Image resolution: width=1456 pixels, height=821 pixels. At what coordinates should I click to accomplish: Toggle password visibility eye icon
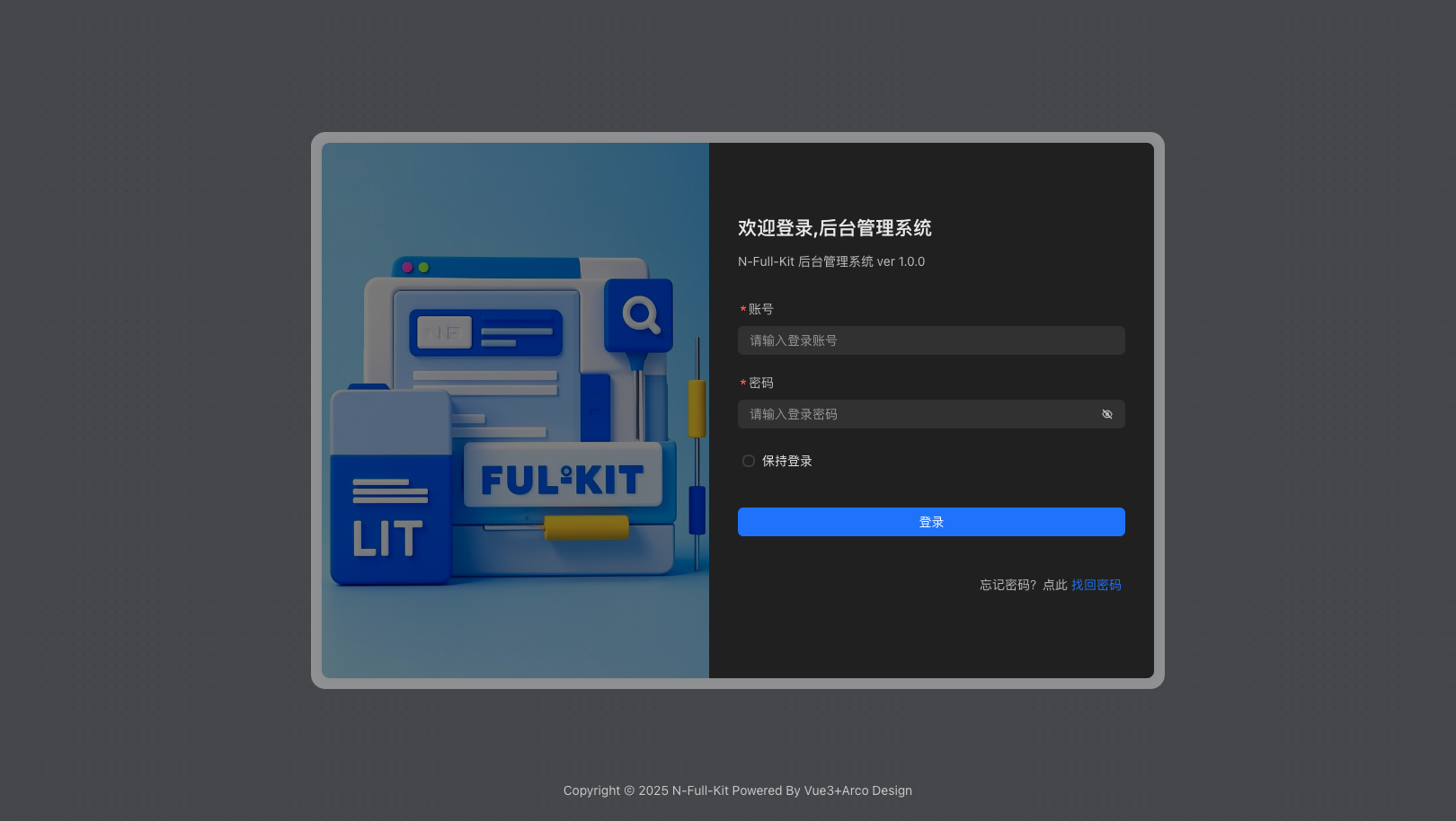(x=1106, y=414)
